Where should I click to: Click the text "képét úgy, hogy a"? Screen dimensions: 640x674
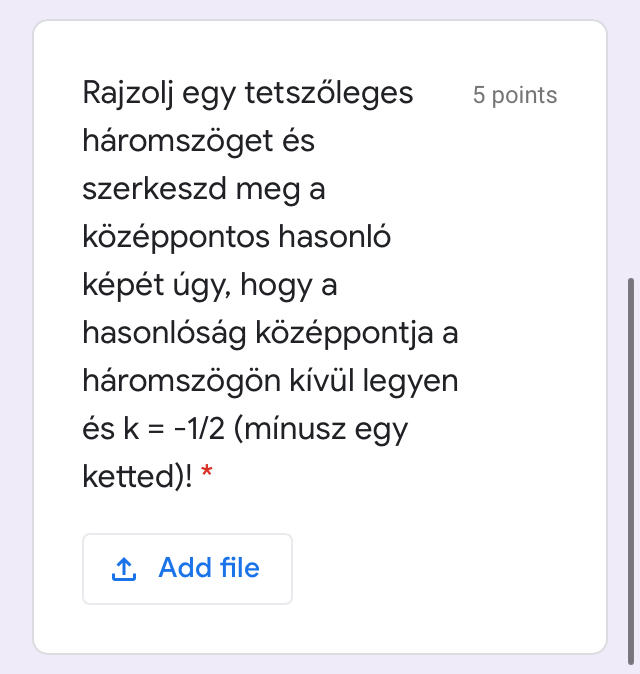209,285
